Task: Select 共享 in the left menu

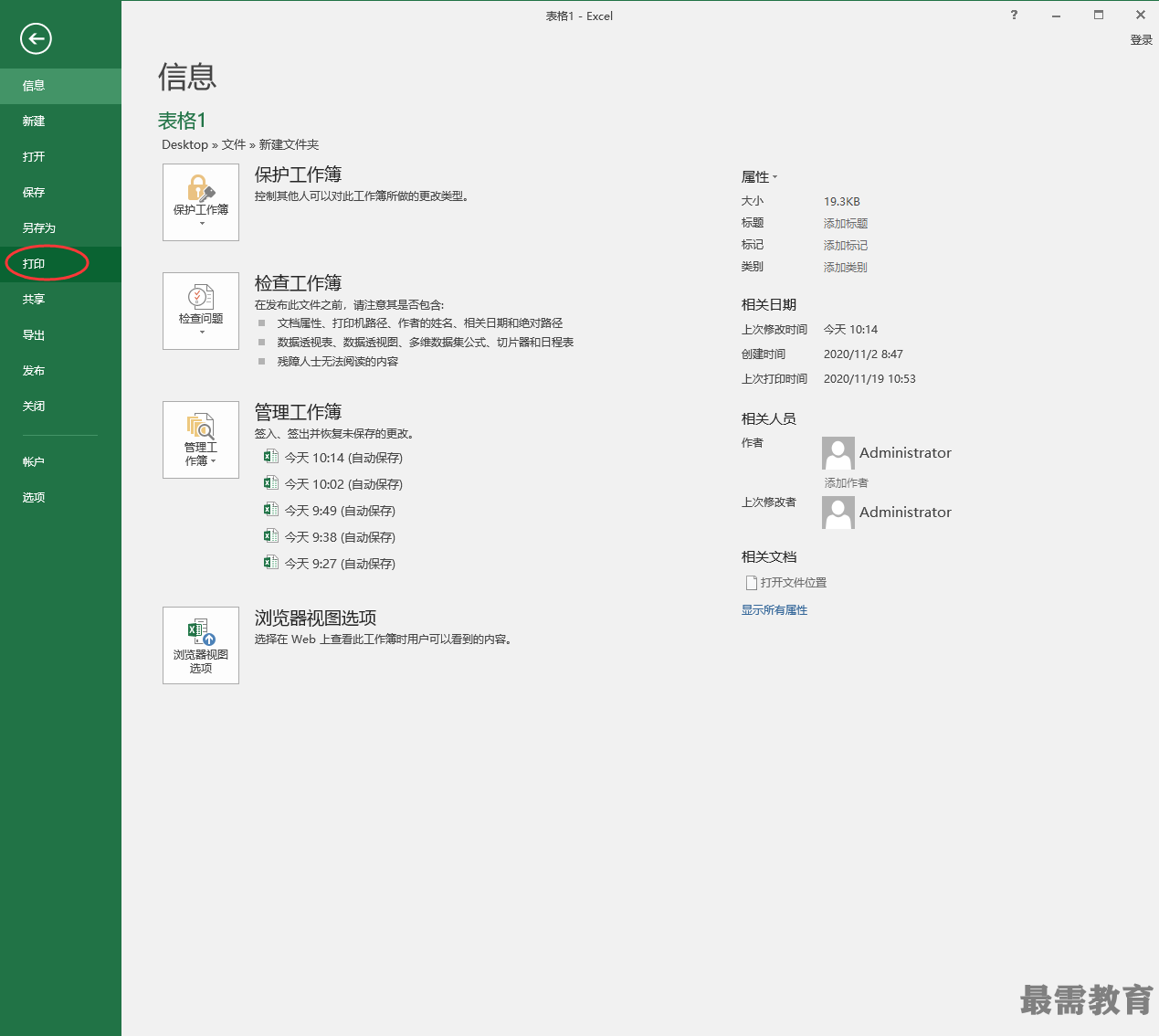Action: tap(60, 300)
